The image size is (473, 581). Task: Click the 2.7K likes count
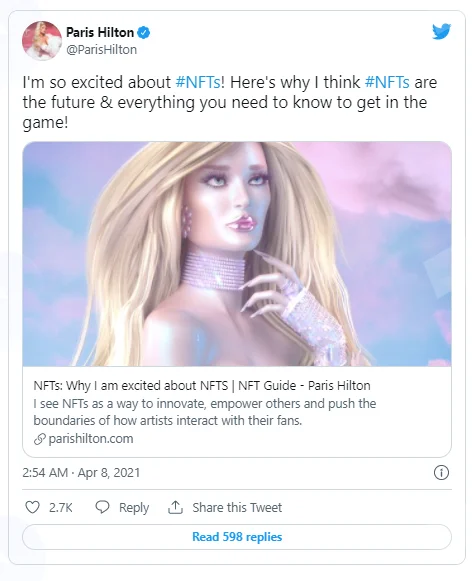[x=61, y=507]
